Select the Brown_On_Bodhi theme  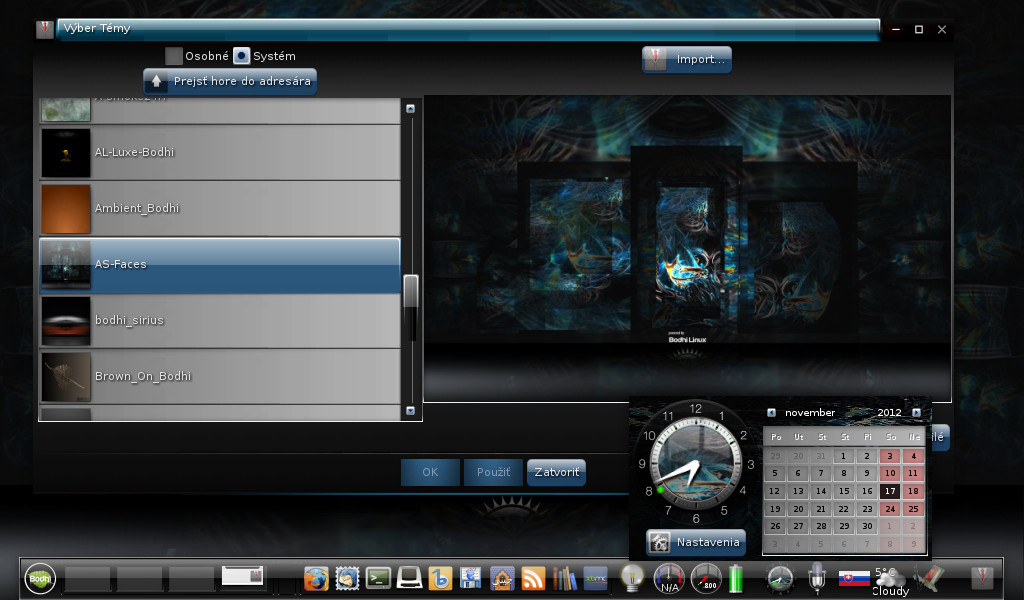(220, 377)
